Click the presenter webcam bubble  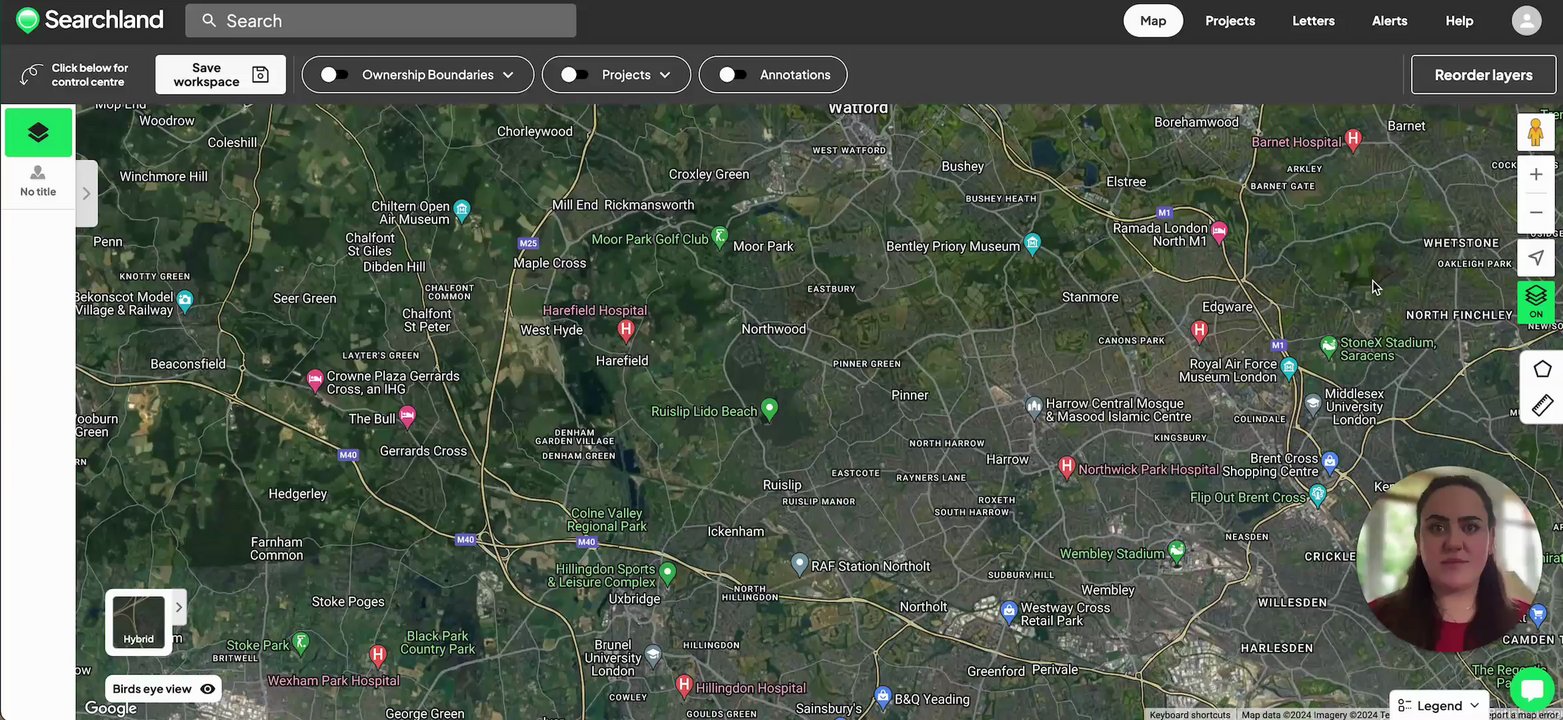point(1450,559)
